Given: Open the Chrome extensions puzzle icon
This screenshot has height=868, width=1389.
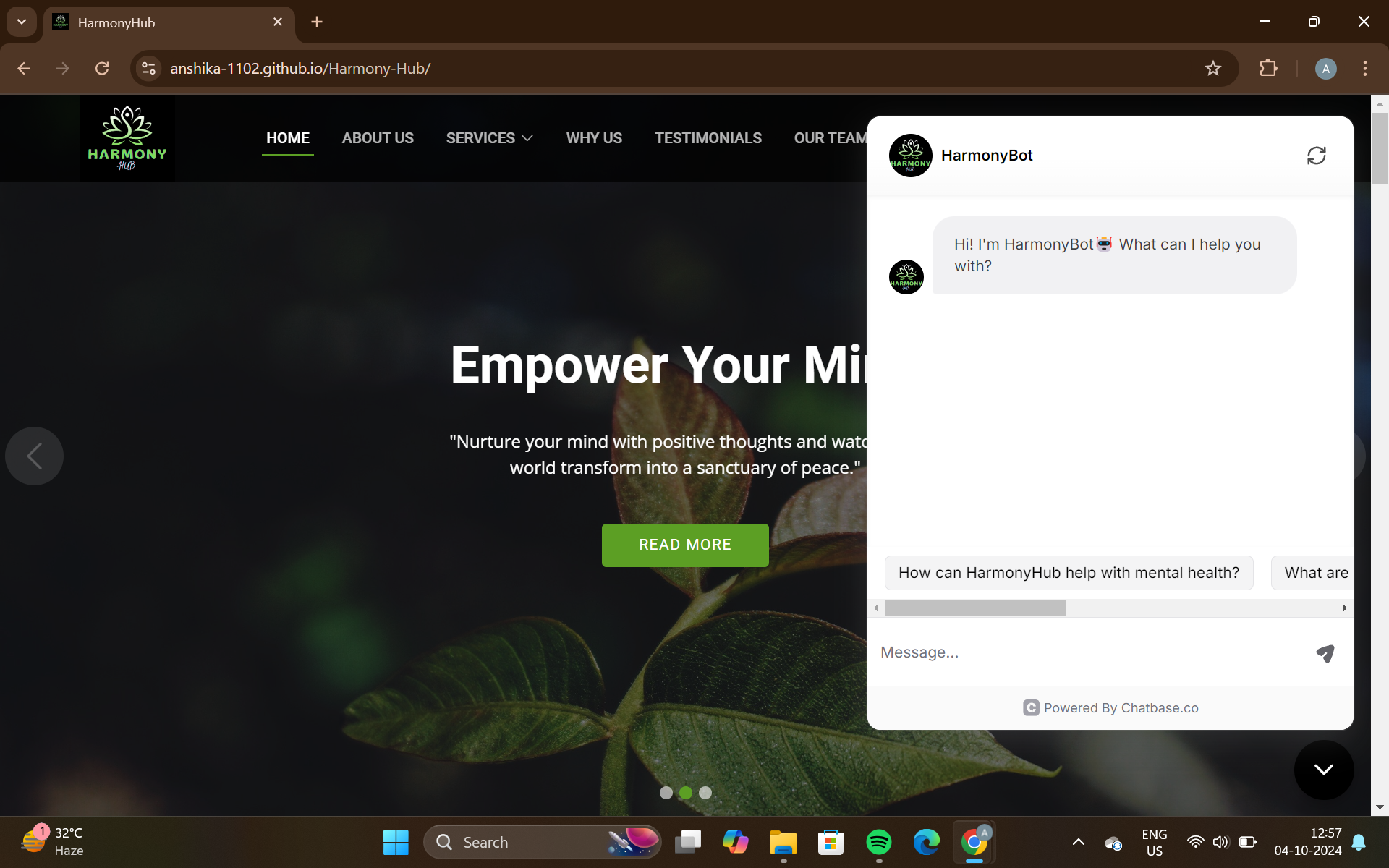Looking at the screenshot, I should 1268,69.
